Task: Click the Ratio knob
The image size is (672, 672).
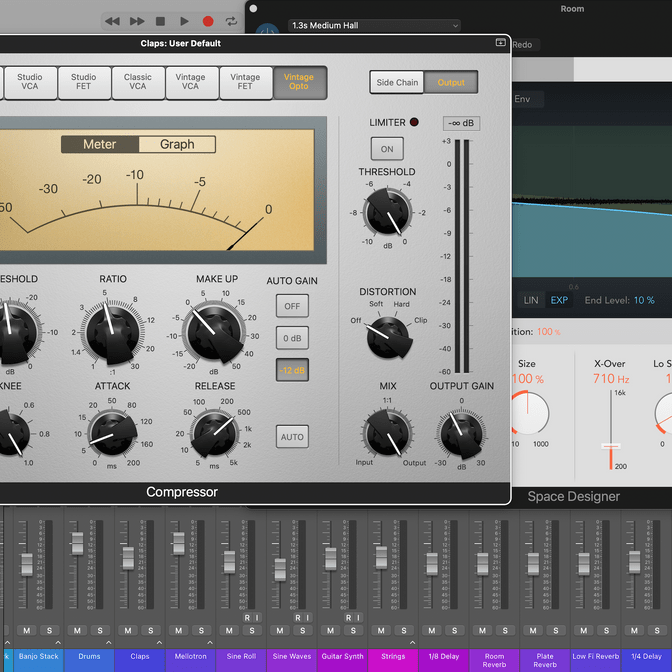Action: pyautogui.click(x=112, y=333)
